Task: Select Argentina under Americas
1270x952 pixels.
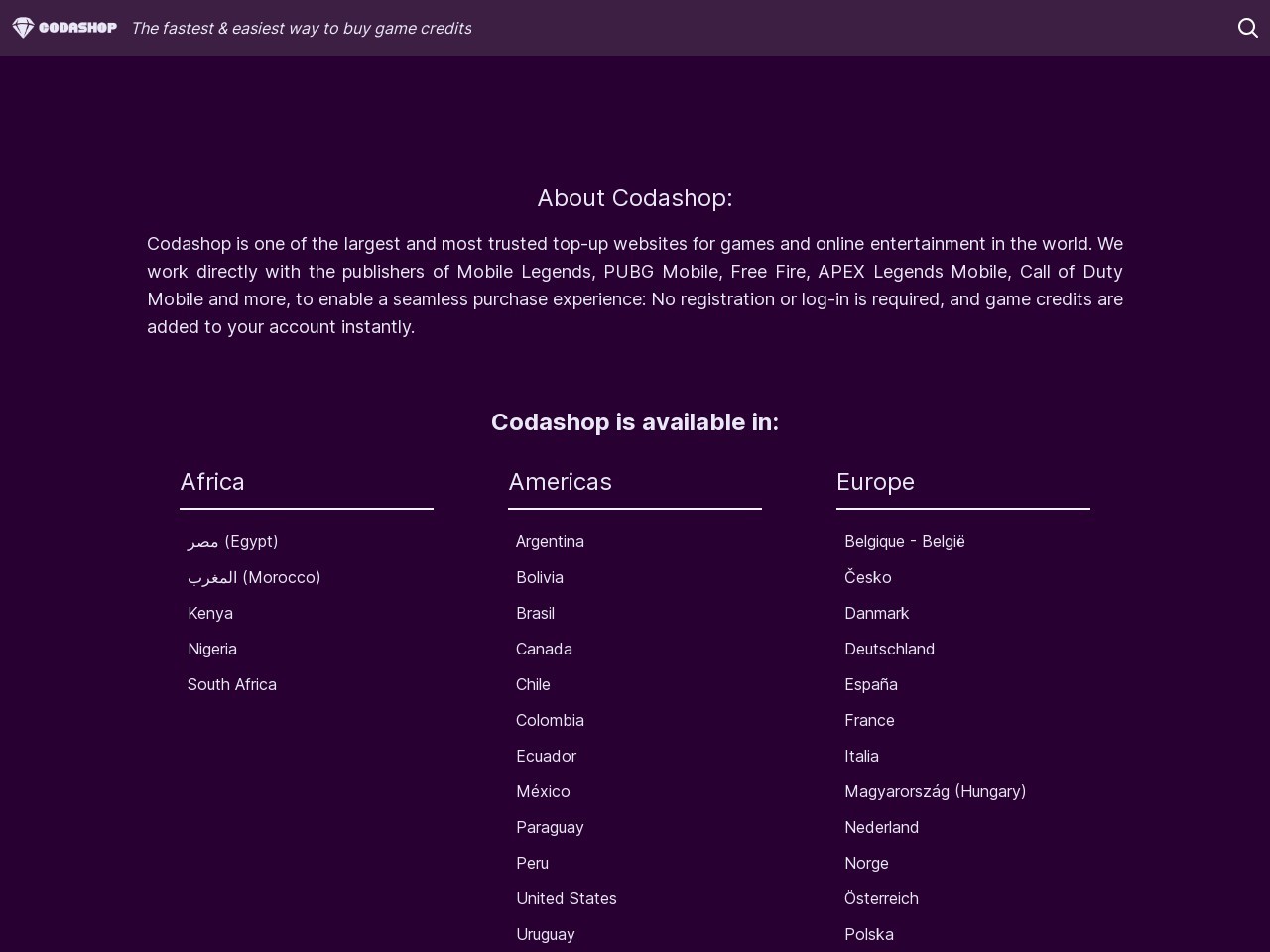Action: pyautogui.click(x=550, y=541)
